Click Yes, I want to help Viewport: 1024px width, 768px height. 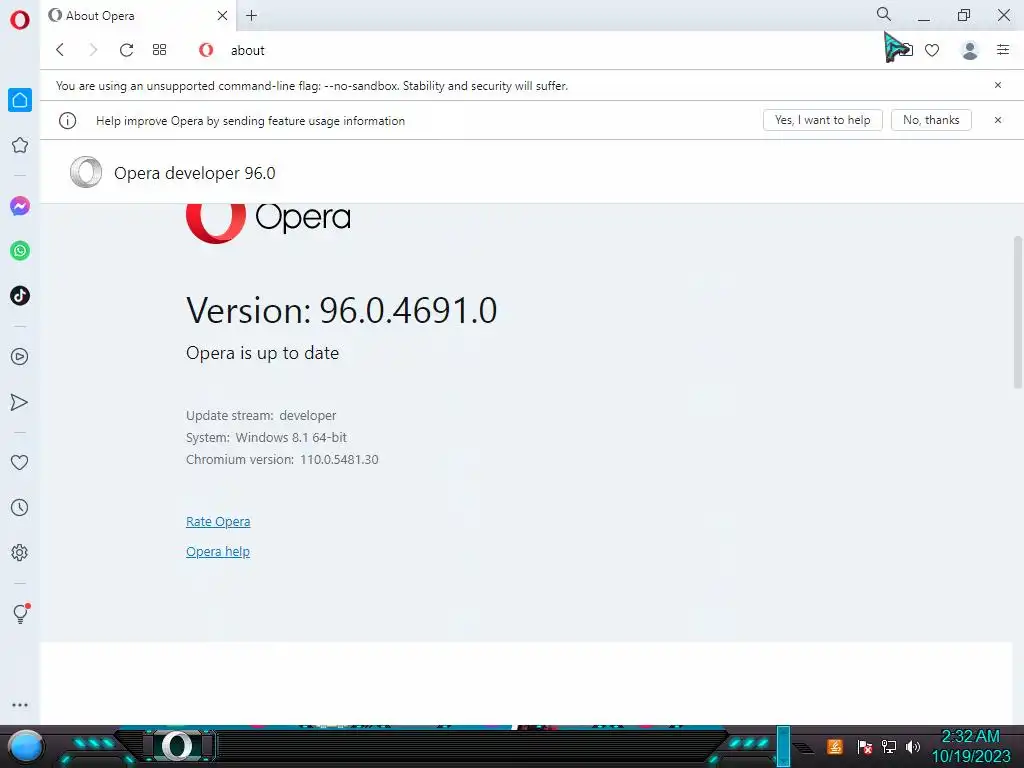tap(823, 120)
